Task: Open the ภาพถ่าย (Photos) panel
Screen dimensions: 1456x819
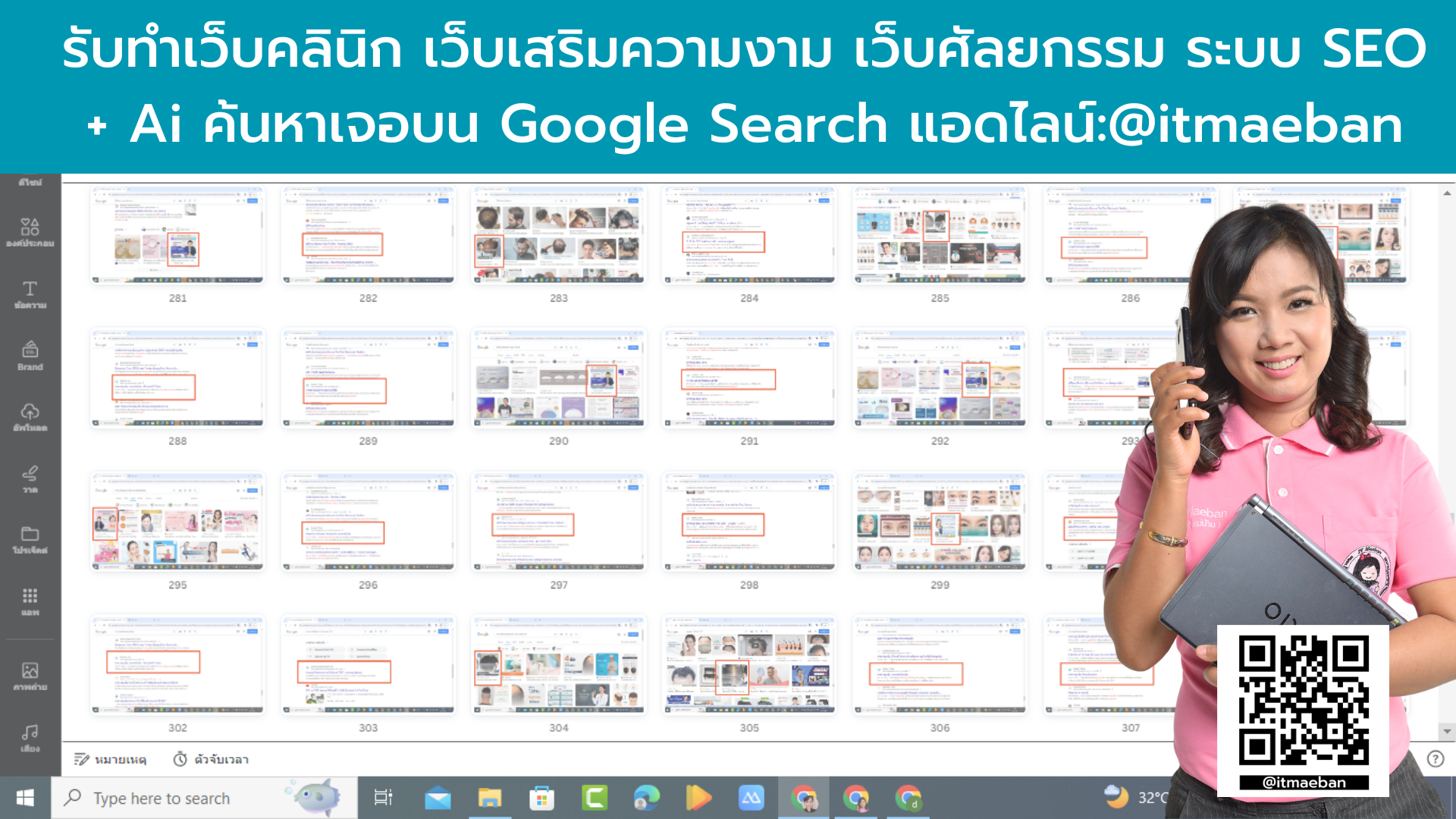Action: [29, 675]
